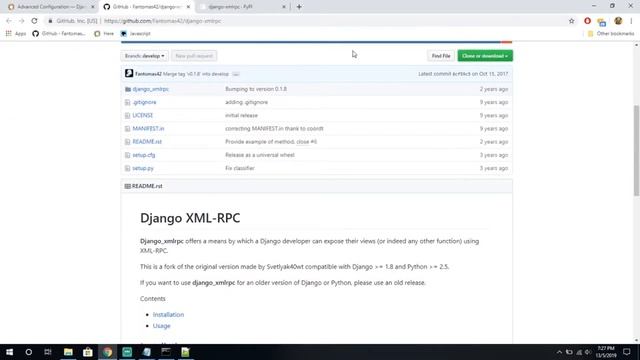Click the file icon beside setup.py
This screenshot has height=360, width=640.
(127, 168)
